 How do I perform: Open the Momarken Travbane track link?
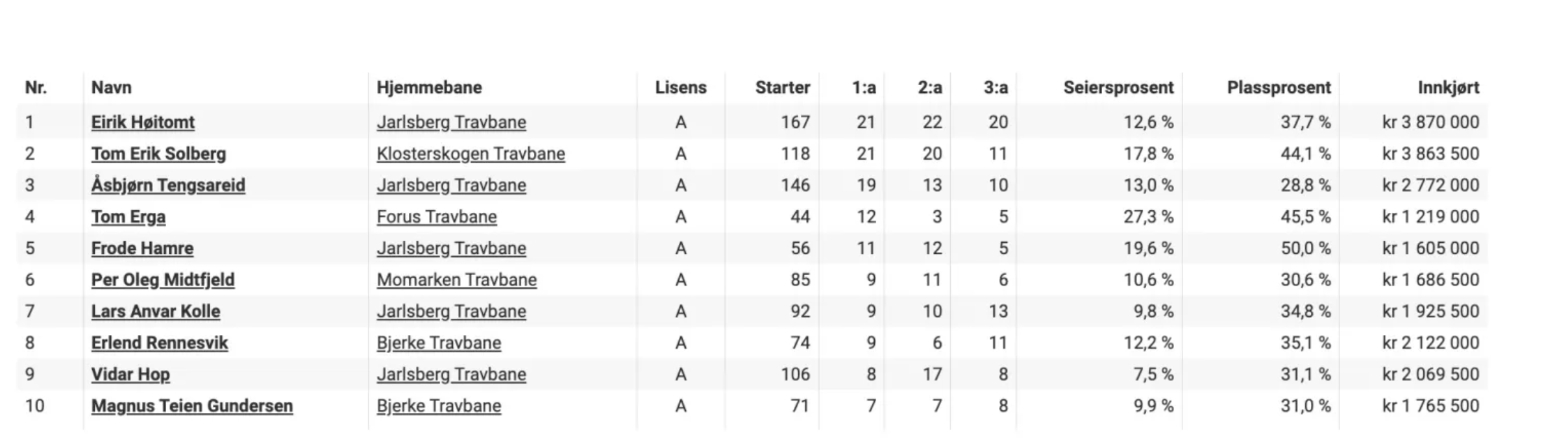tap(457, 280)
